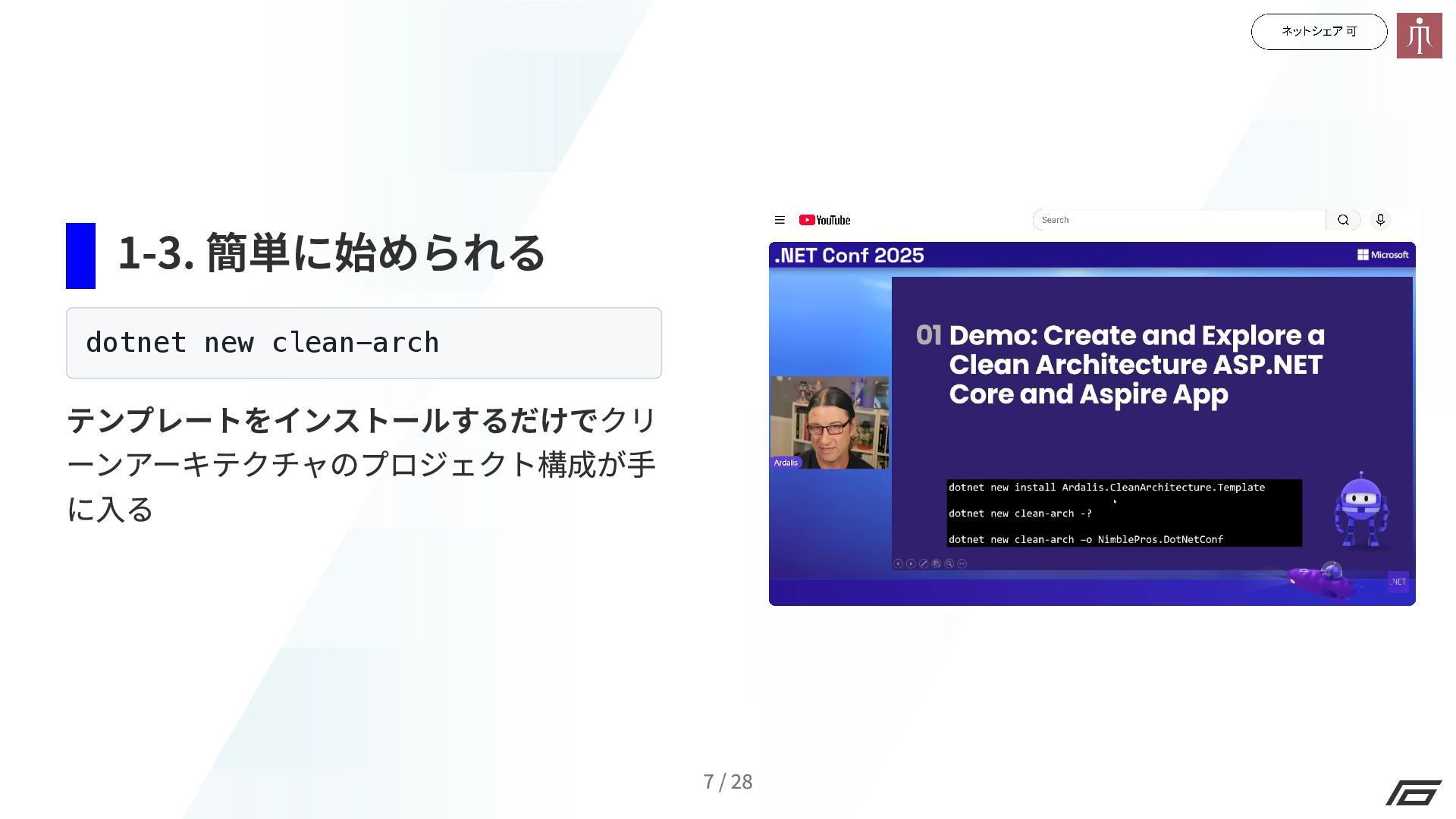
Task: Click the presenter webcam thumbnail labeled Ardalis
Action: coord(830,422)
